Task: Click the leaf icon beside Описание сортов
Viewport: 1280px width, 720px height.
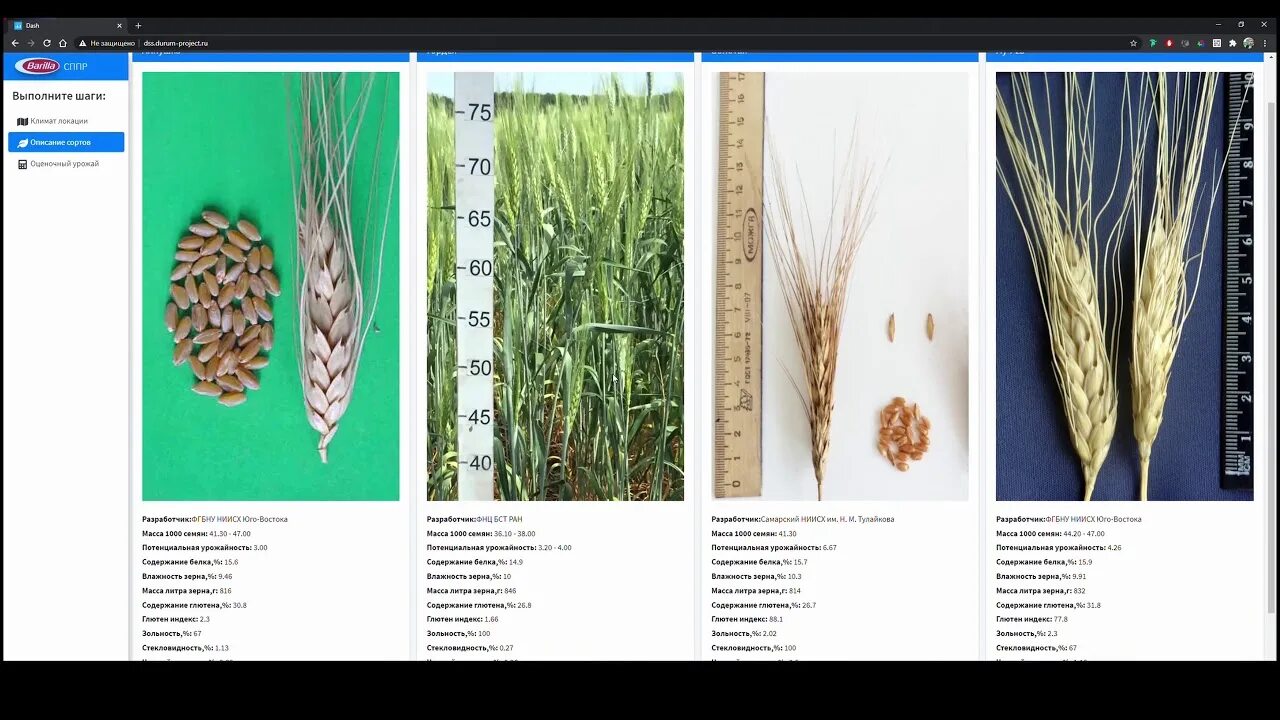Action: point(23,142)
